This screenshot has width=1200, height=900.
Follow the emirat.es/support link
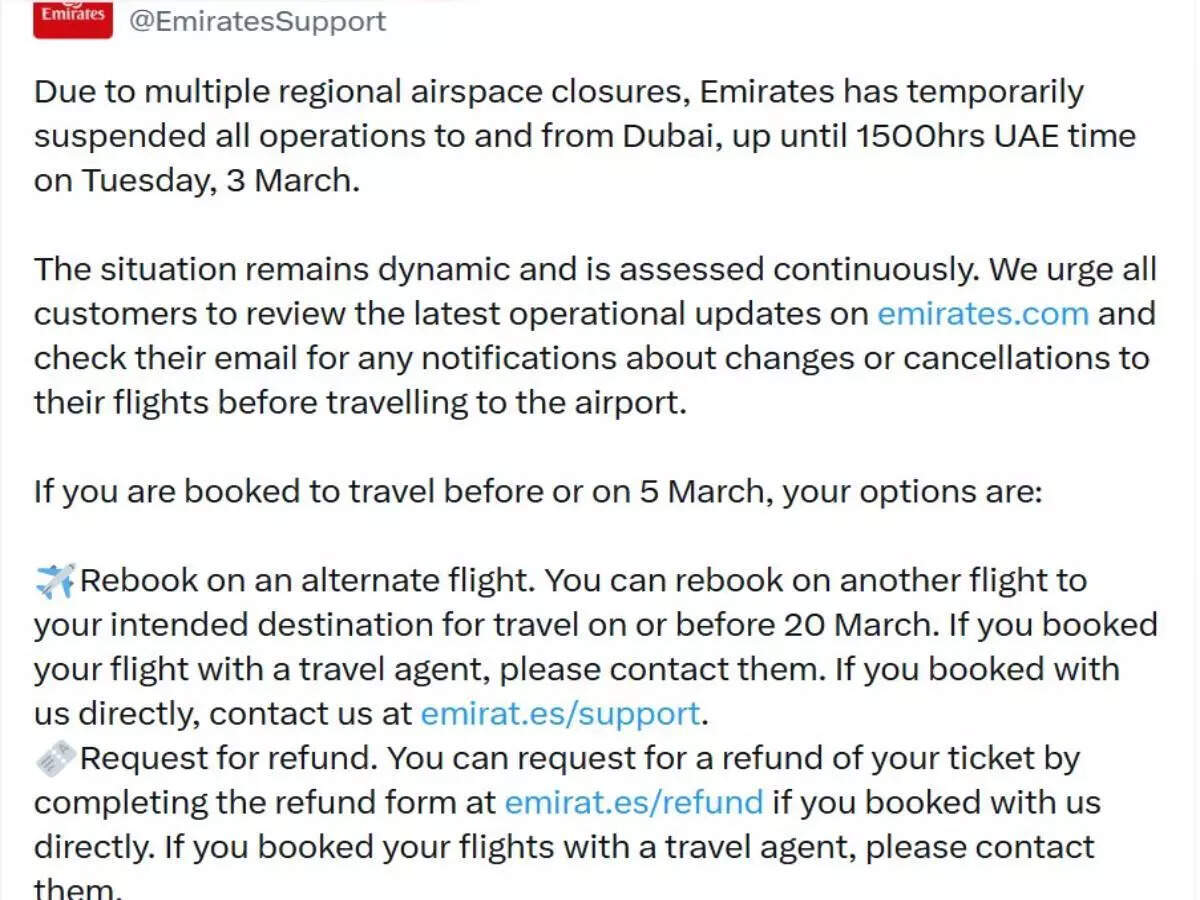(560, 713)
